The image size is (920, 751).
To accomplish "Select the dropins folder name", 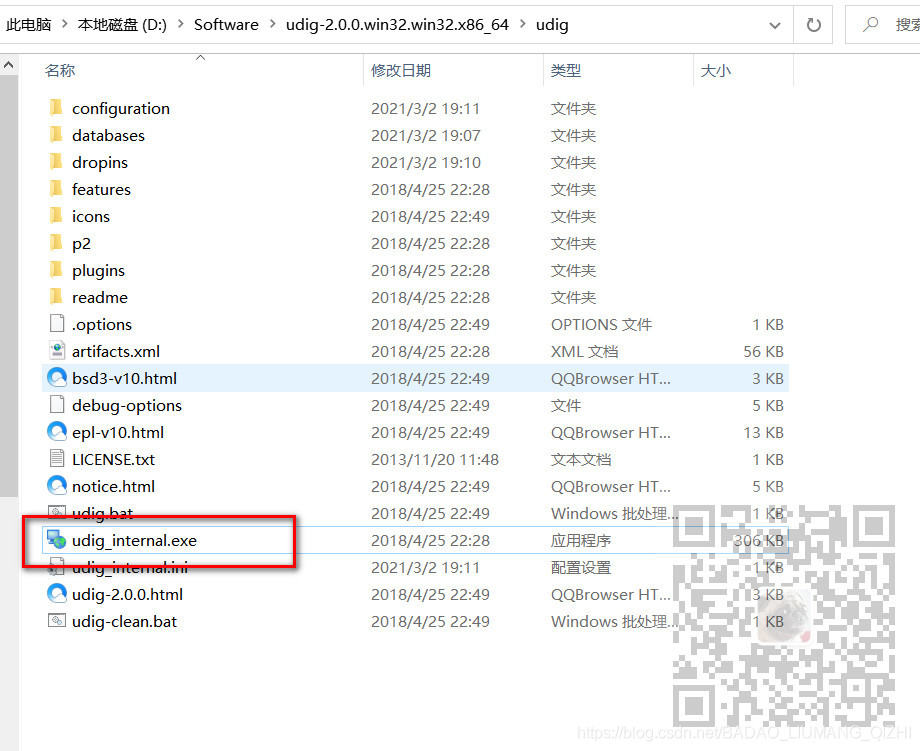I will (100, 163).
